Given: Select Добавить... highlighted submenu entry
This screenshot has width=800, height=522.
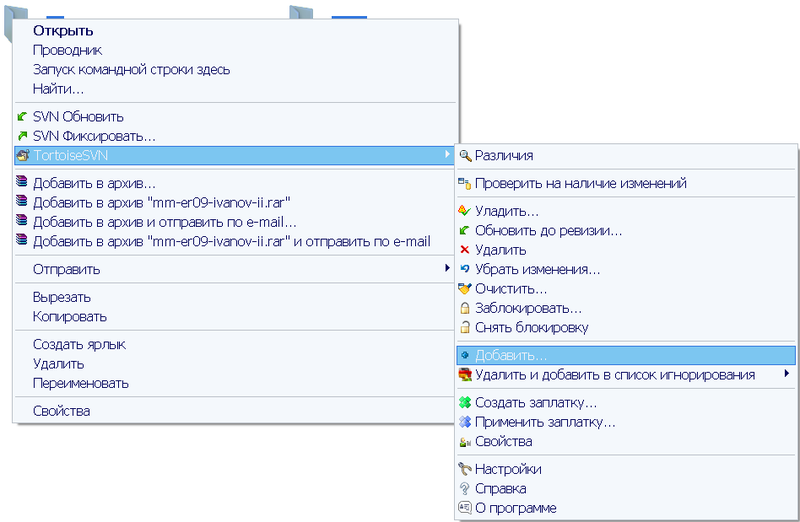Looking at the screenshot, I should (510, 355).
